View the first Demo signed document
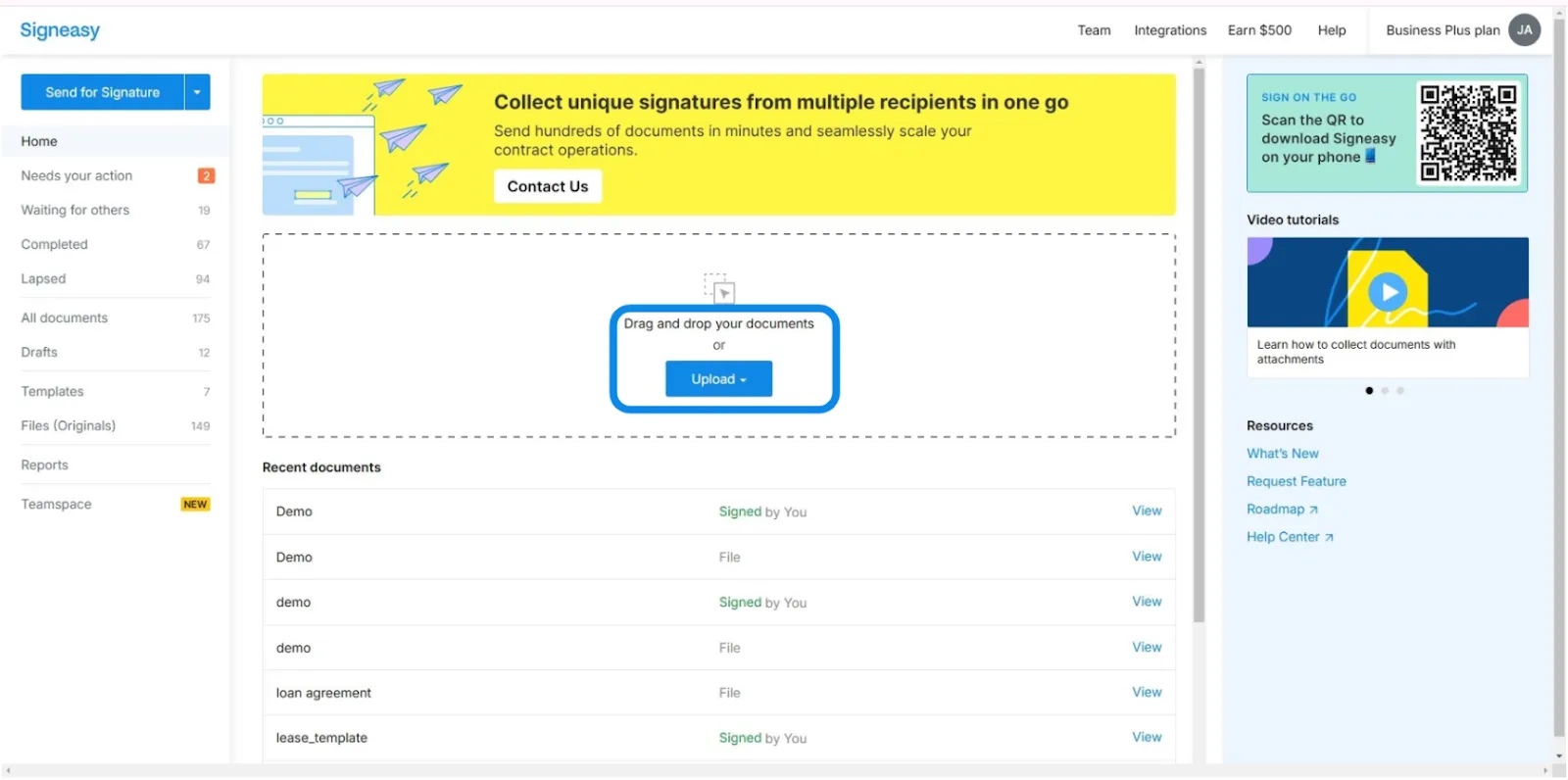 tap(1147, 512)
